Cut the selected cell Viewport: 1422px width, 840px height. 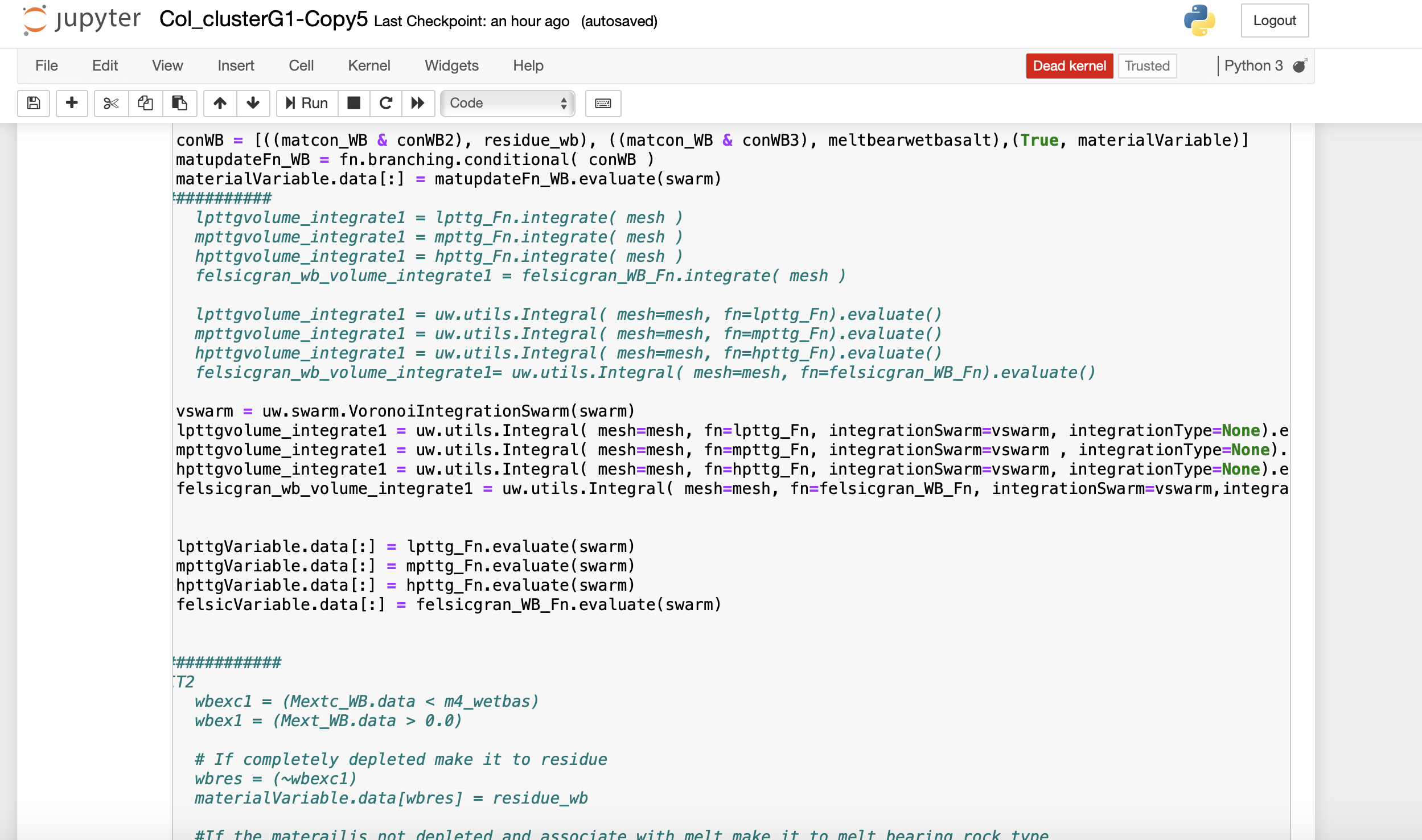pos(110,104)
